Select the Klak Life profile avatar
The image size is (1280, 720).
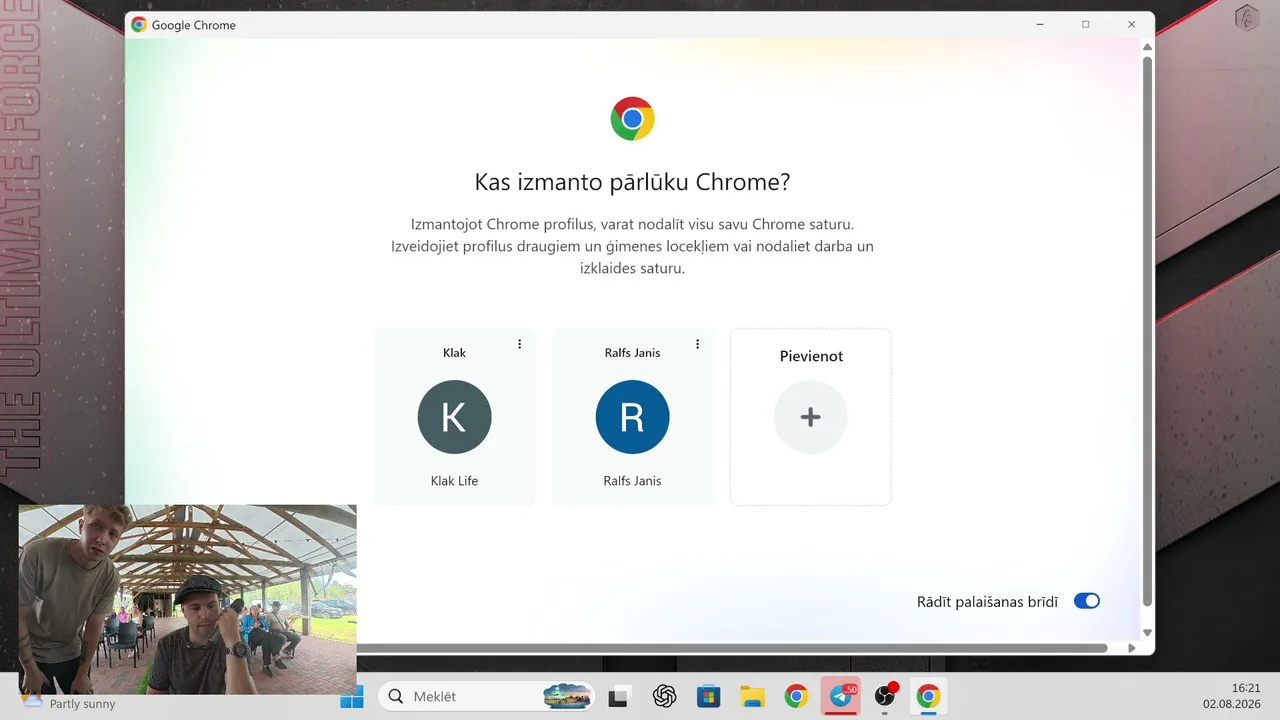pos(454,417)
